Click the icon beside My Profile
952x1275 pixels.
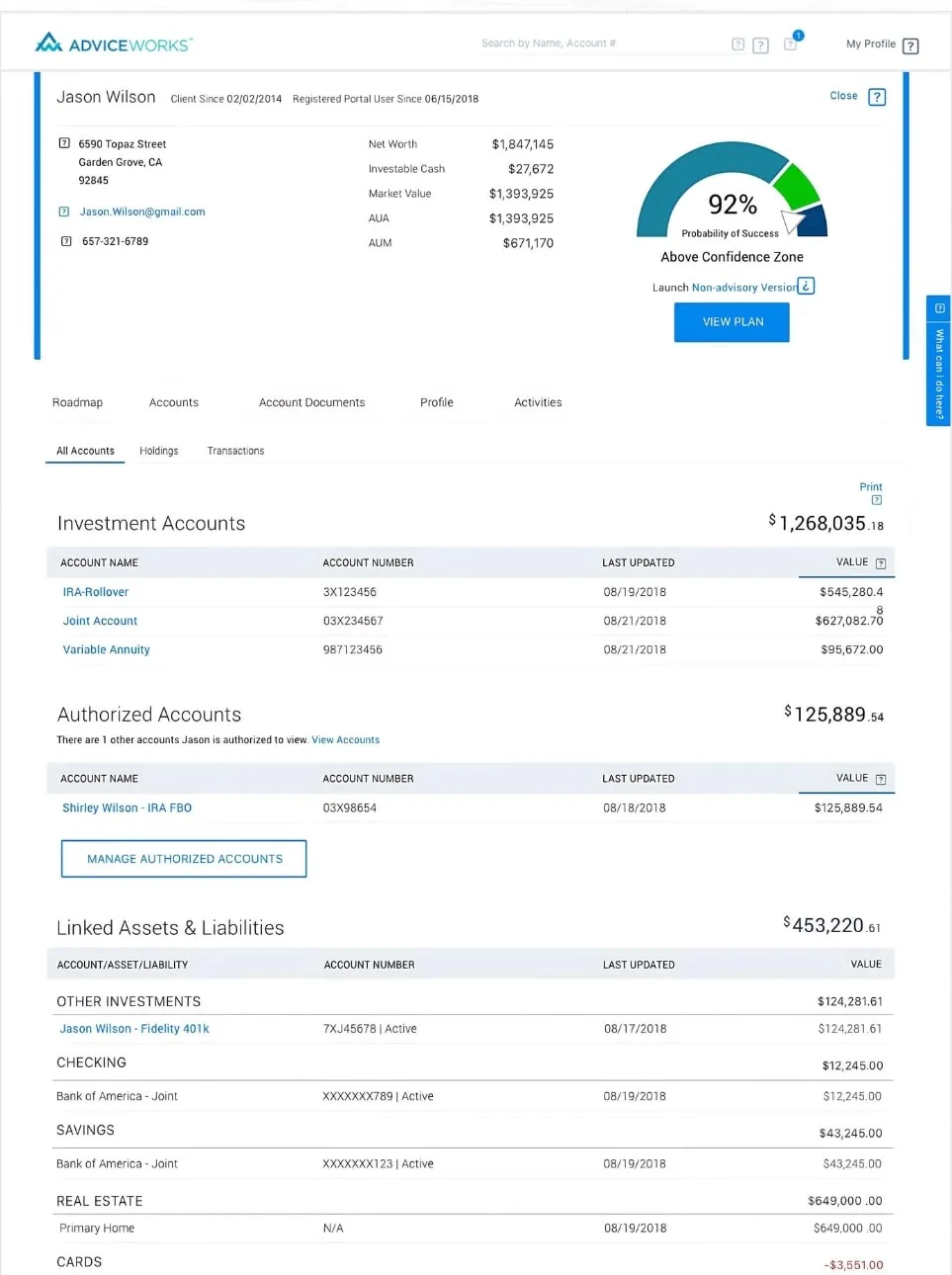[910, 45]
